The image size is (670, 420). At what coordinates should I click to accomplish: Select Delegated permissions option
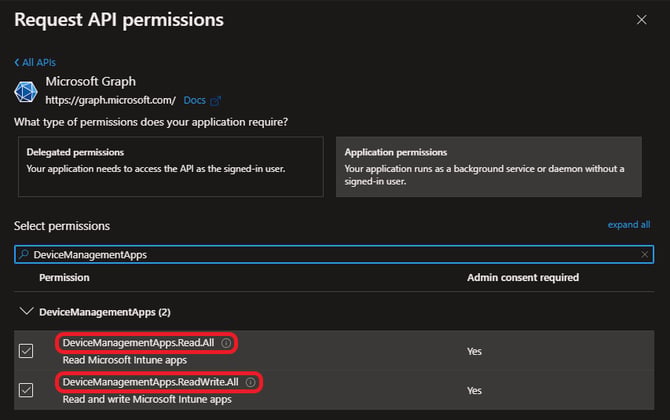[170, 167]
